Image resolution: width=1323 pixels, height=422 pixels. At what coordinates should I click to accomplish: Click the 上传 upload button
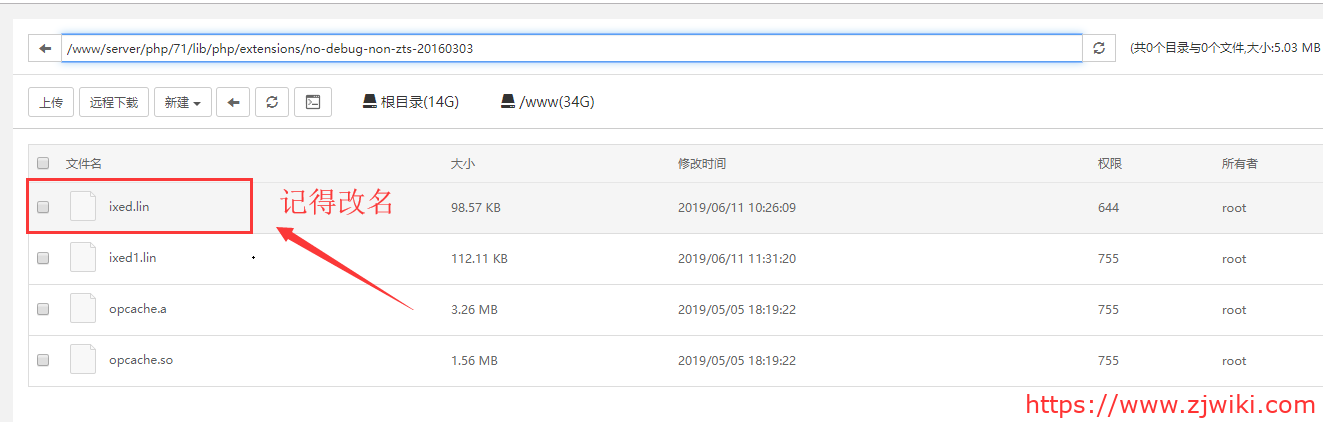point(51,102)
